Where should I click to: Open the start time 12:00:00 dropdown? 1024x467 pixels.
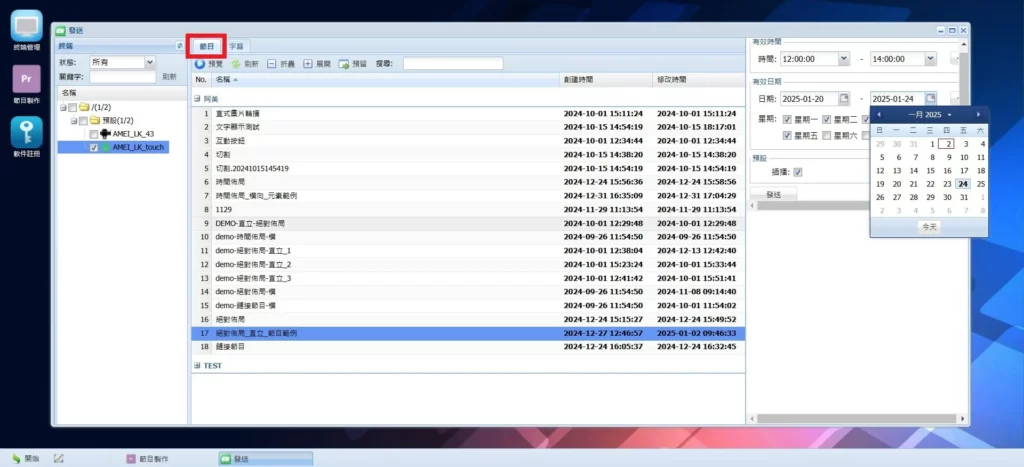click(843, 60)
